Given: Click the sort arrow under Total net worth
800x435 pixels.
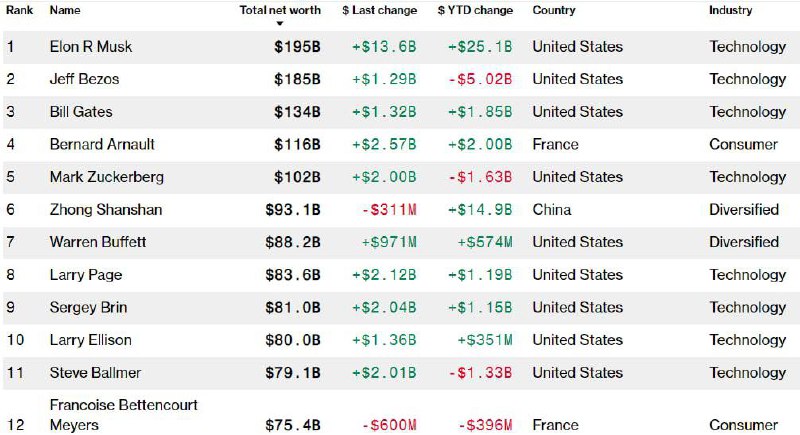Looking at the screenshot, I should pos(280,23).
